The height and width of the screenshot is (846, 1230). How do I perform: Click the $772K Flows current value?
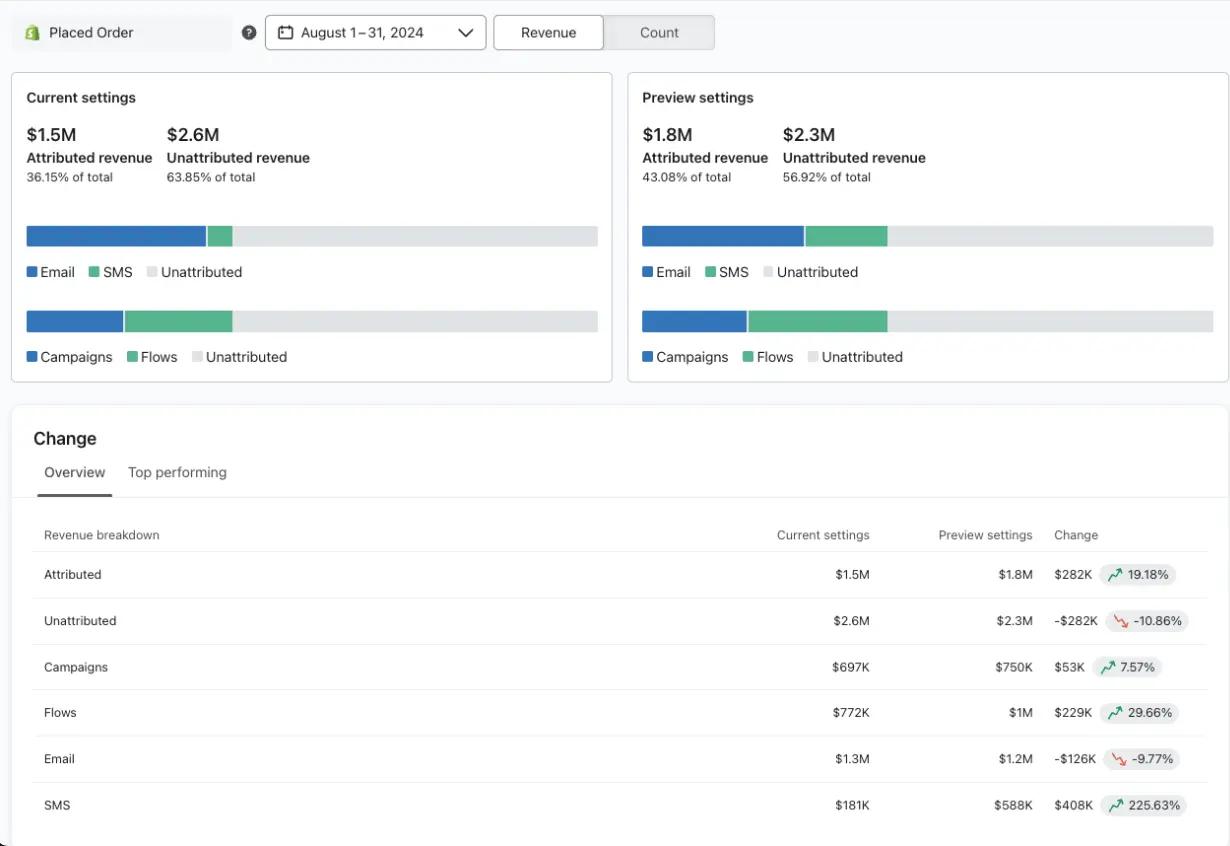851,713
